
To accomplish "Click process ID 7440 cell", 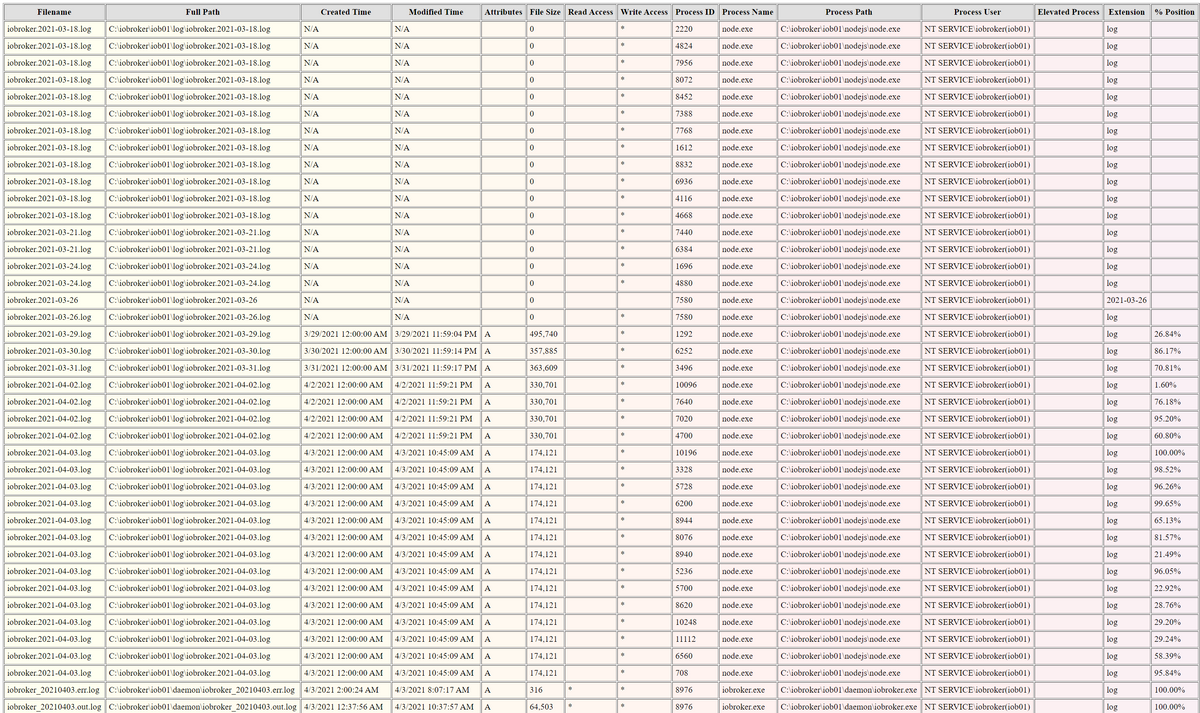I will pos(695,232).
